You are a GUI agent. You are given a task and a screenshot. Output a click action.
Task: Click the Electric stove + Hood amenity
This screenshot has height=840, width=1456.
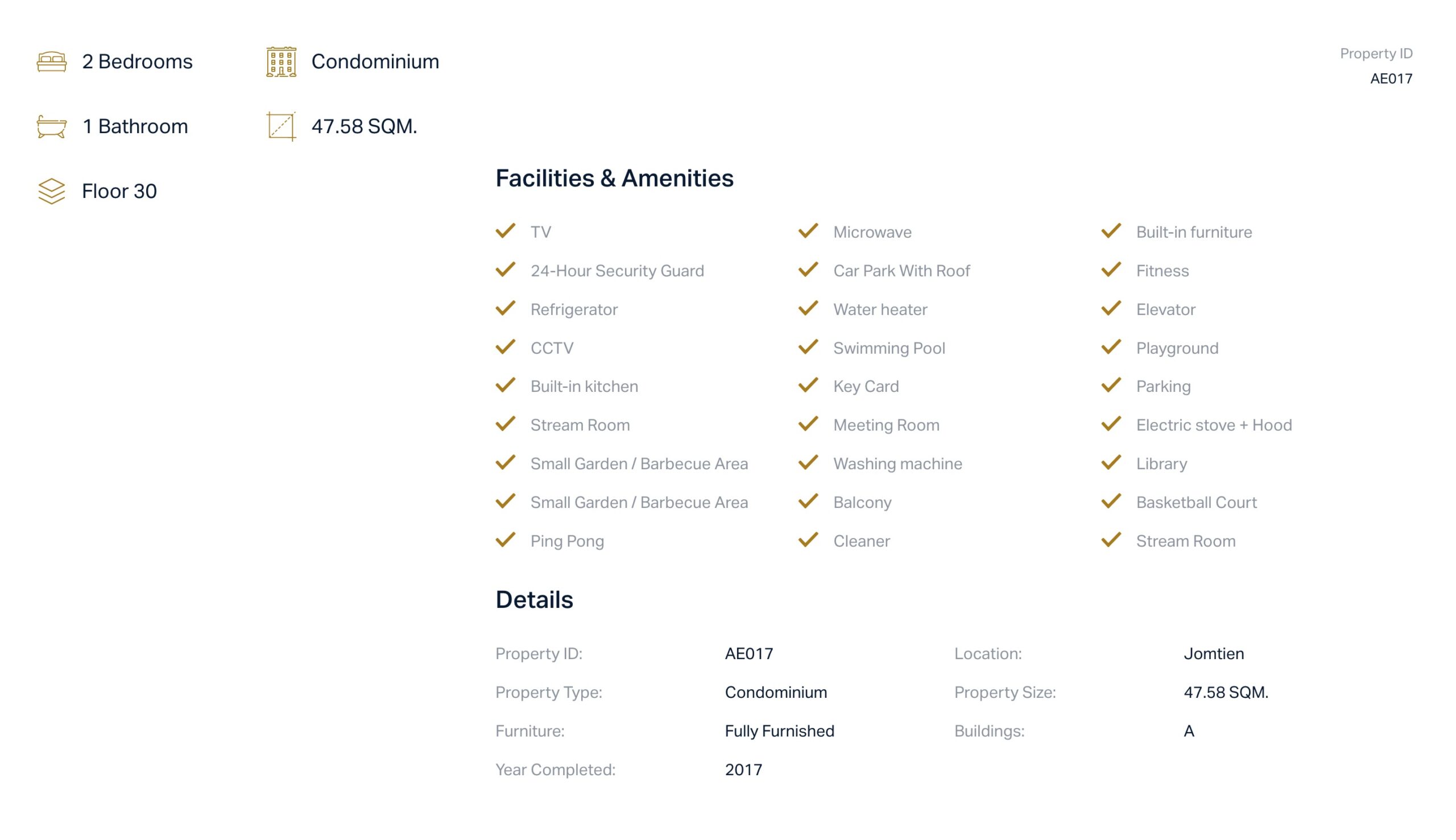click(1214, 425)
